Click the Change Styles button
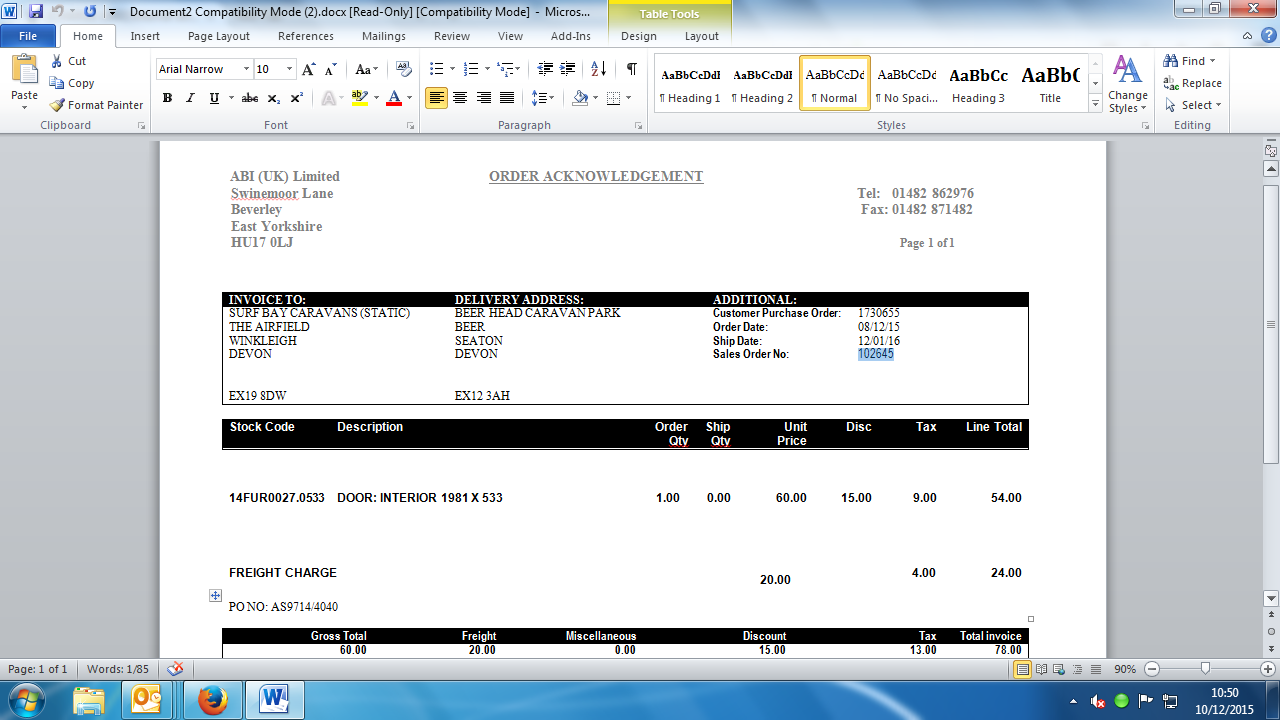1280x720 pixels. click(x=1127, y=84)
